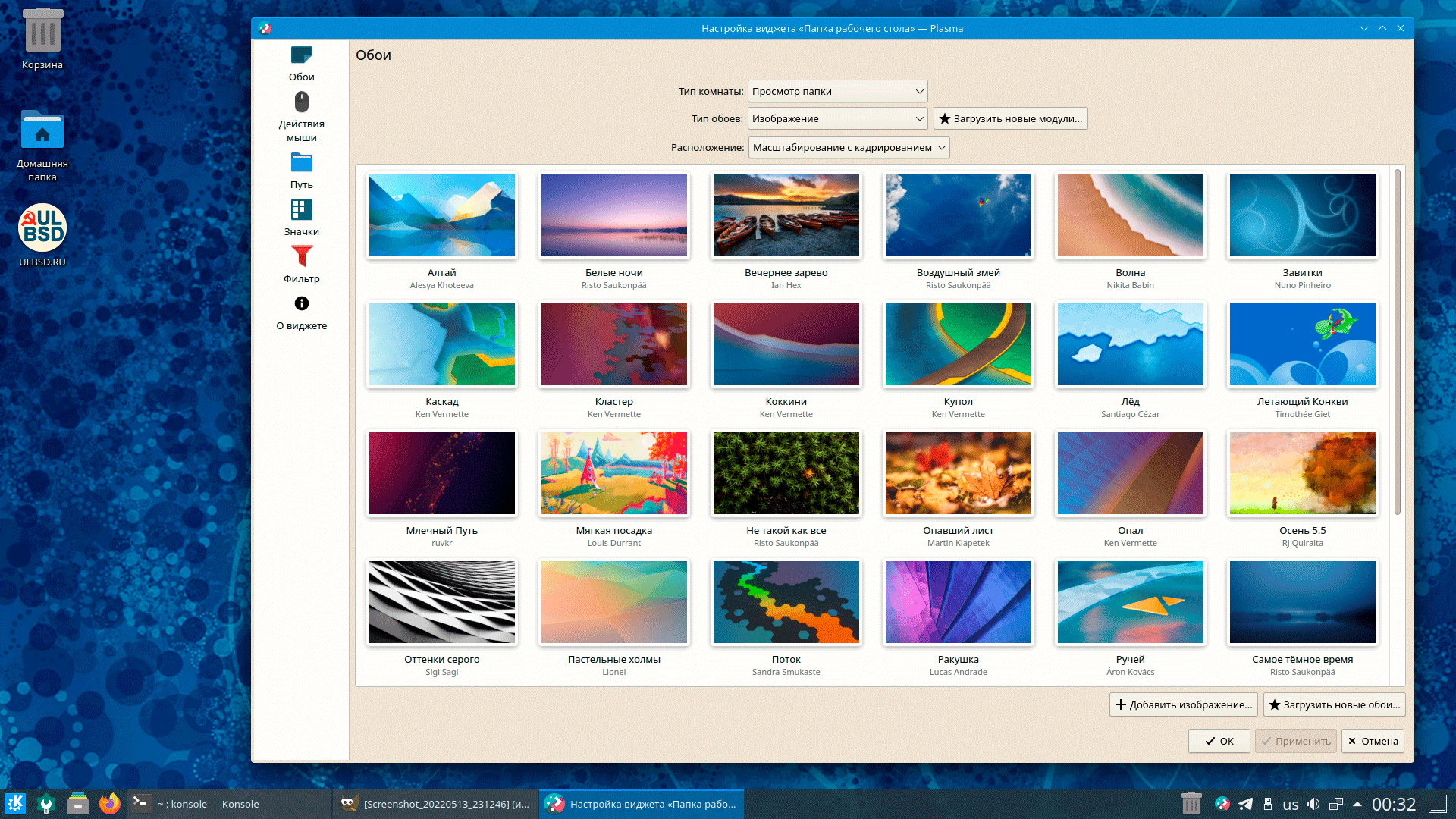
Task: Open the Значки section in the sidebar
Action: click(x=301, y=210)
